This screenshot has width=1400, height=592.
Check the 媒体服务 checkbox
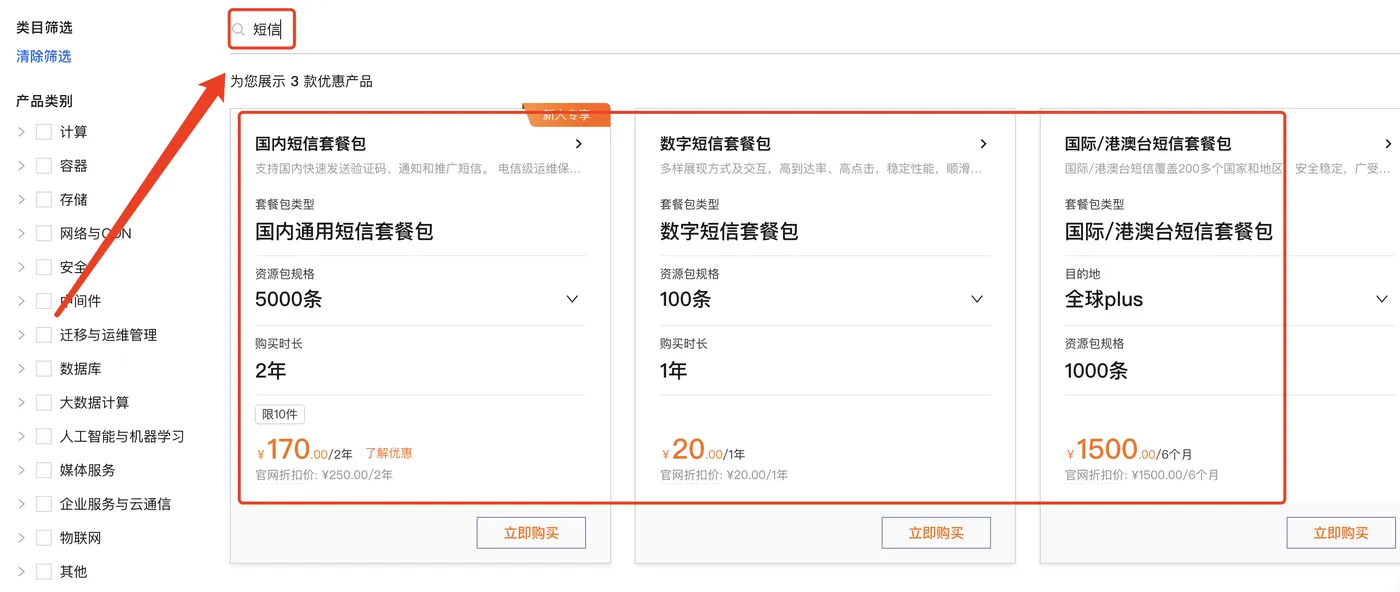tap(43, 470)
